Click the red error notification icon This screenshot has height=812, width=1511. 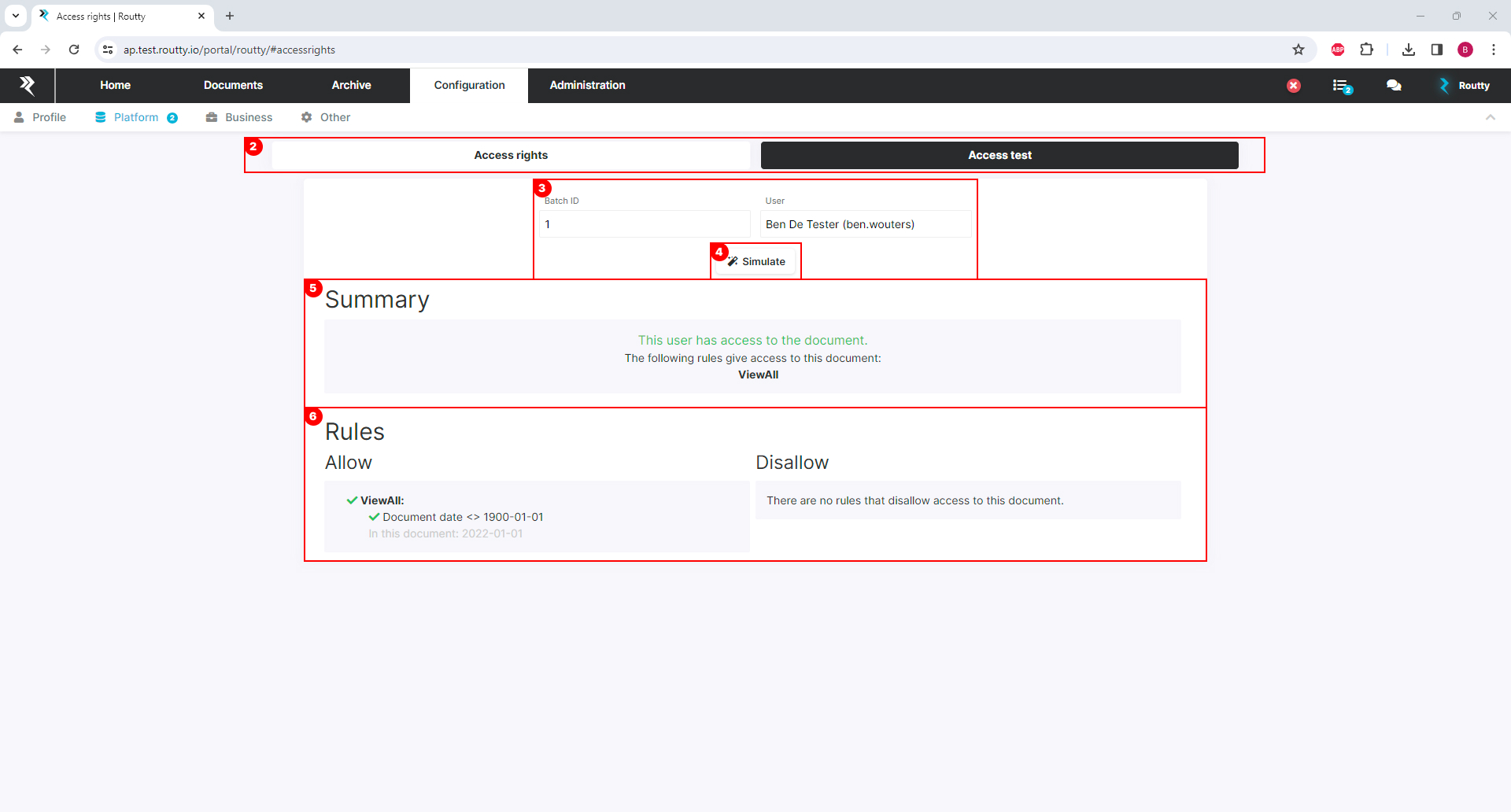(x=1294, y=86)
